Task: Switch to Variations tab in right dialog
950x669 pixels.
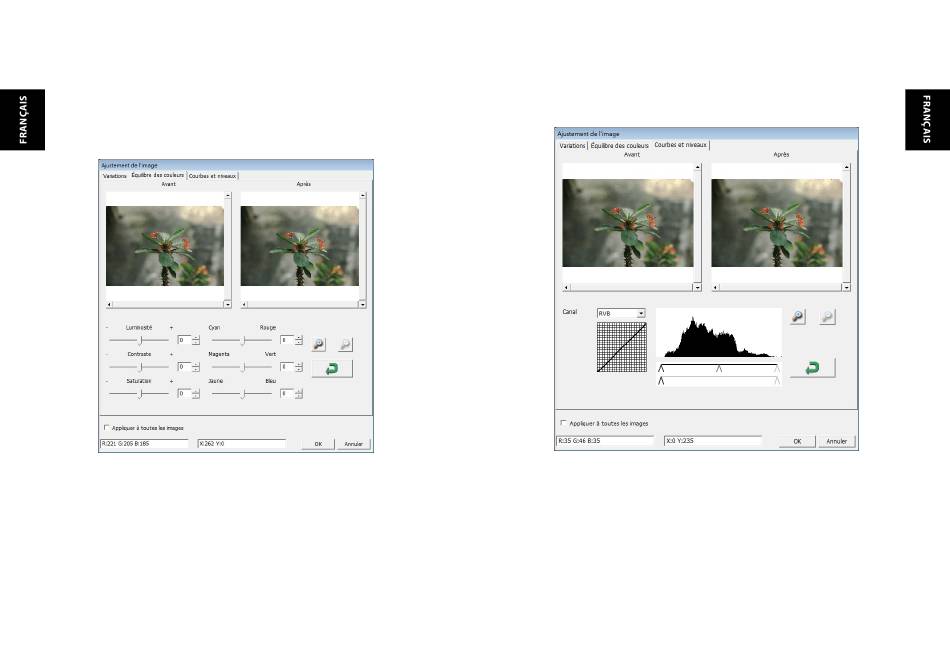Action: click(572, 145)
